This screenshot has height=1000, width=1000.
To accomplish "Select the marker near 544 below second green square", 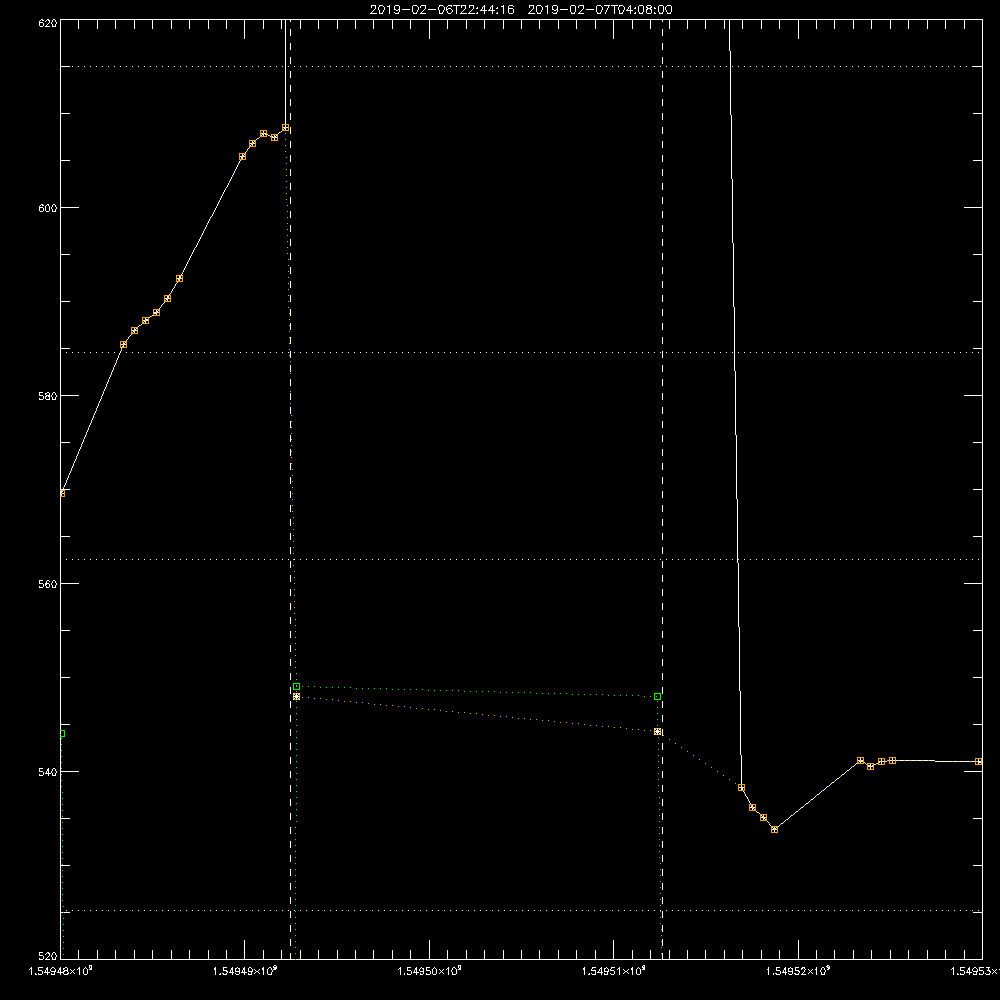I will [658, 732].
